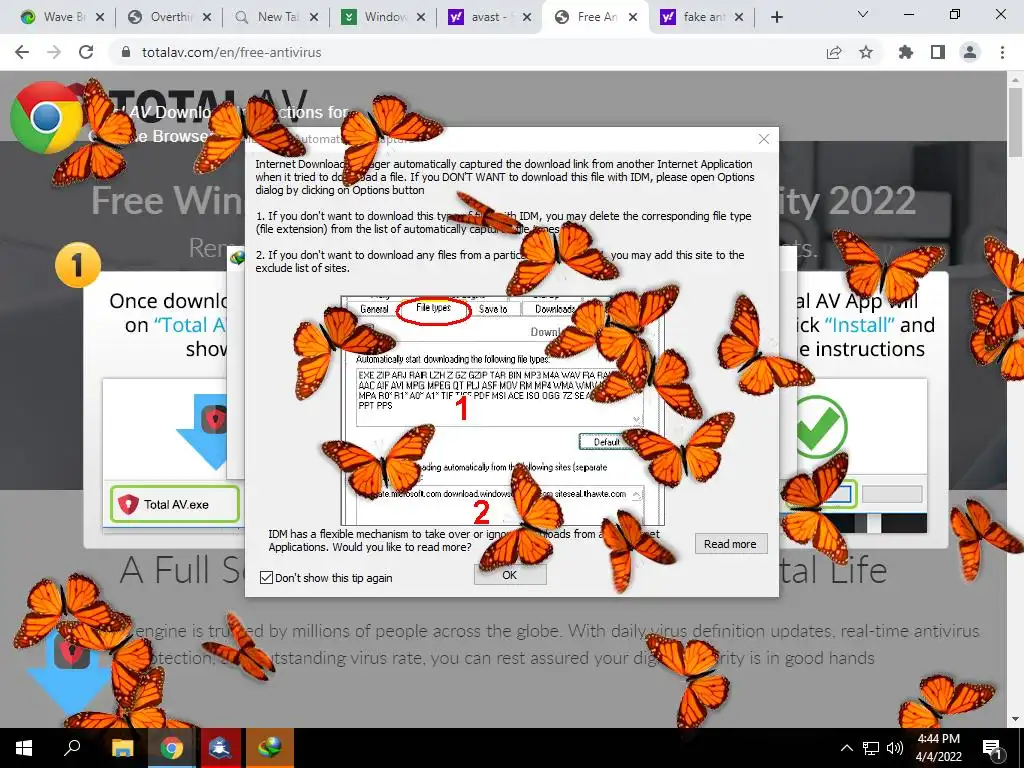Open the notification center icon
Image resolution: width=1024 pixels, height=768 pixels.
coord(993,748)
